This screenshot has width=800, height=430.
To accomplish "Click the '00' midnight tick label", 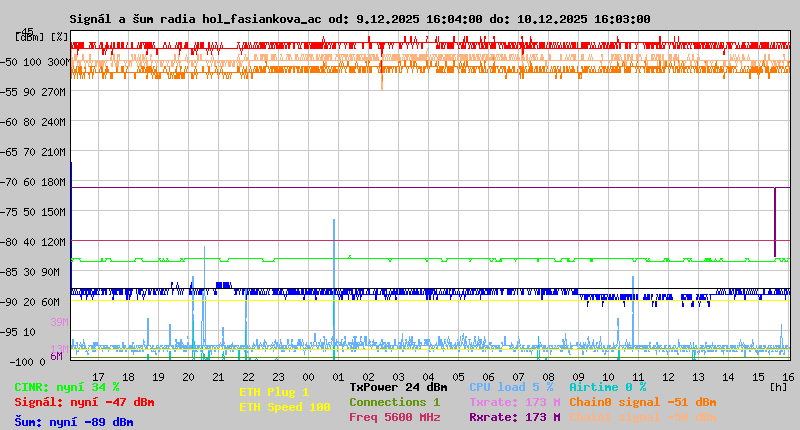I will click(308, 377).
